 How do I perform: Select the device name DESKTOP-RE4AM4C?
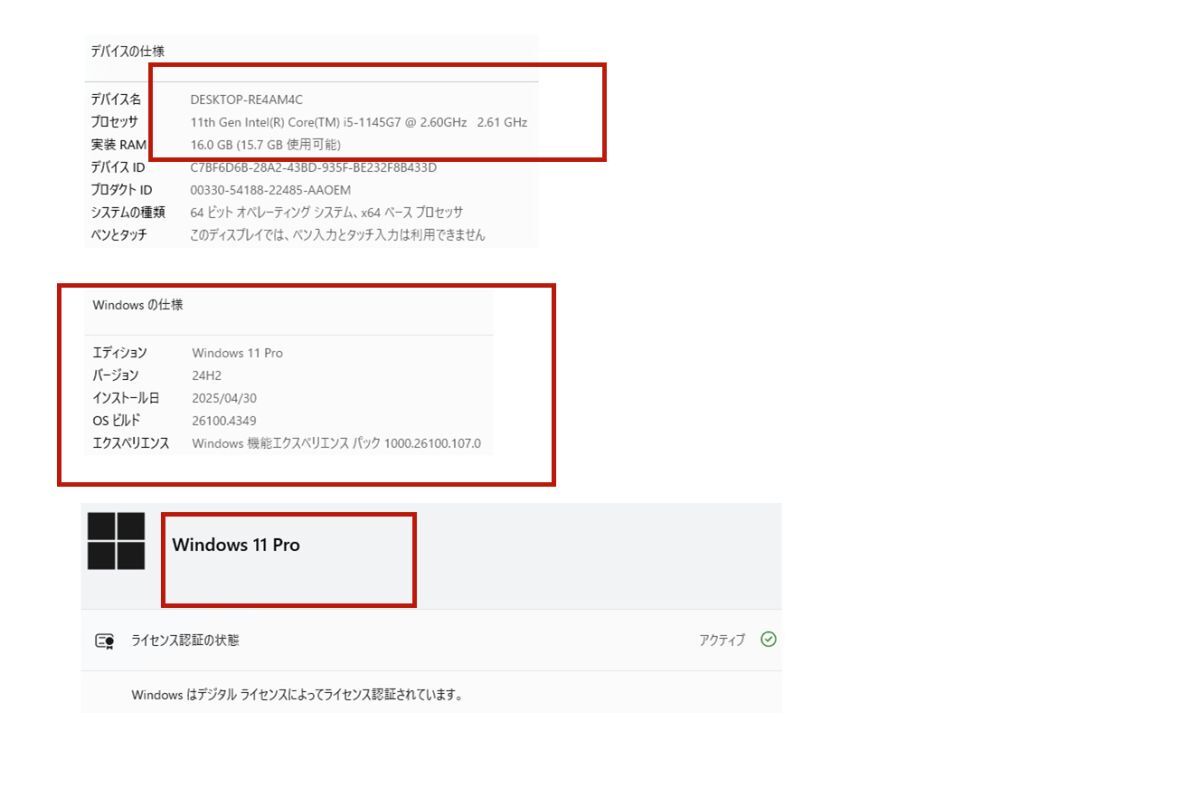click(x=246, y=100)
